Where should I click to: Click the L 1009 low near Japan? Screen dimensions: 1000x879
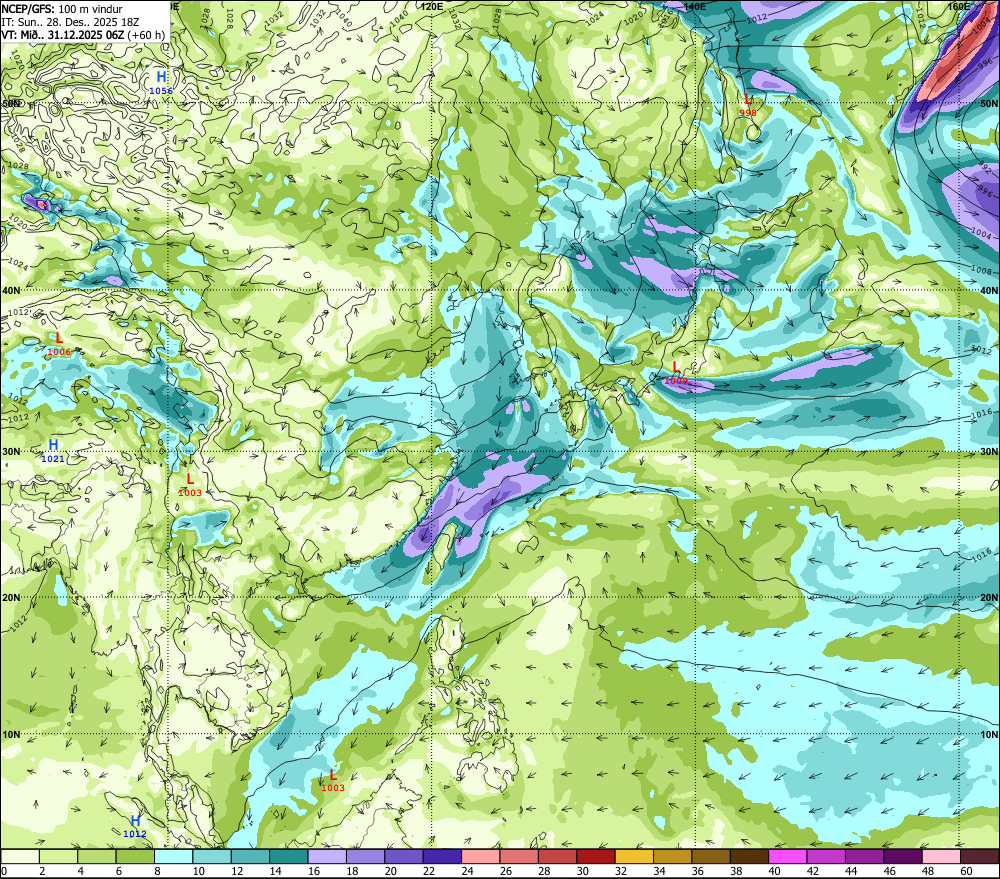pyautogui.click(x=676, y=374)
